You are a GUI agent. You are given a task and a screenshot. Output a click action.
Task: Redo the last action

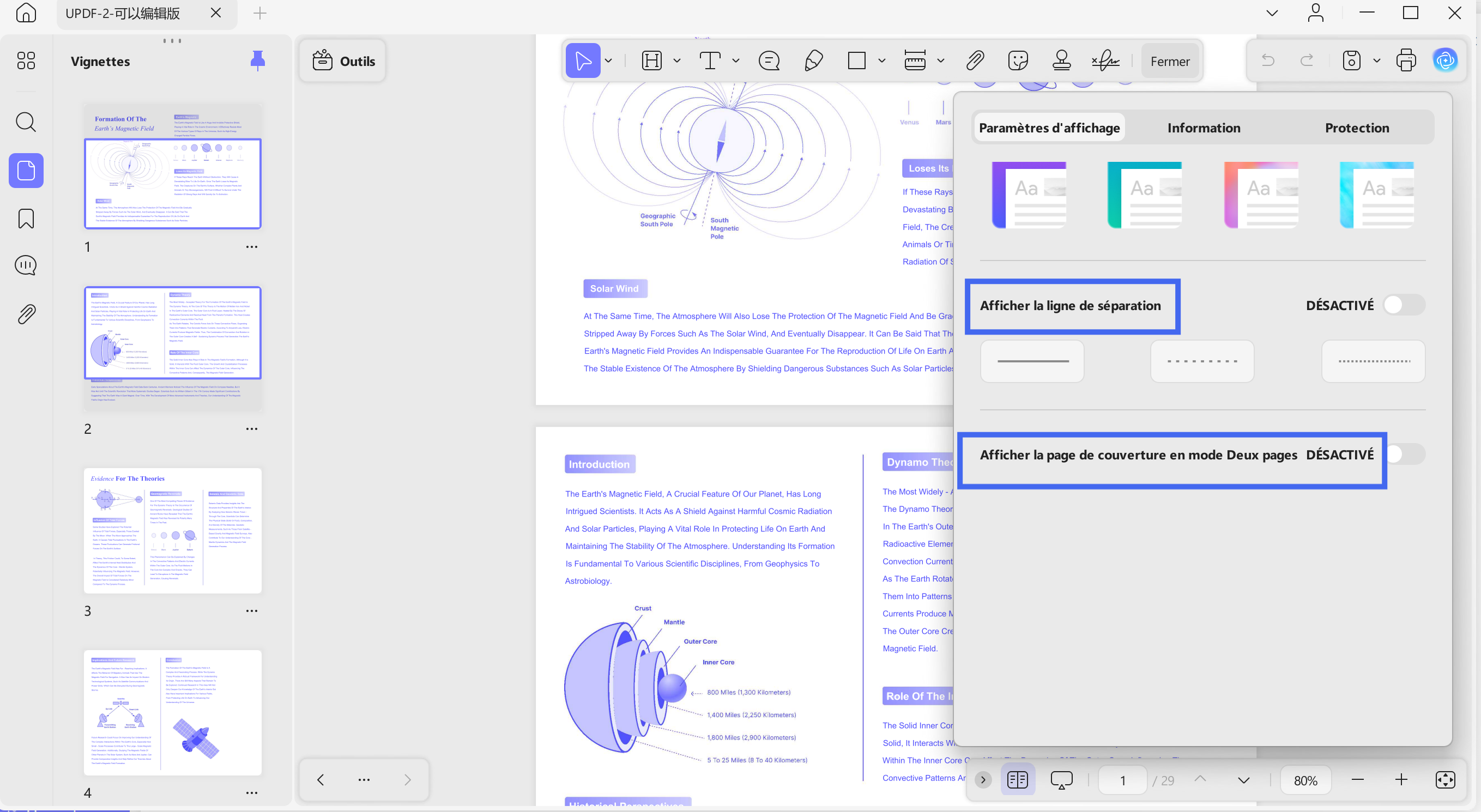coord(1307,60)
